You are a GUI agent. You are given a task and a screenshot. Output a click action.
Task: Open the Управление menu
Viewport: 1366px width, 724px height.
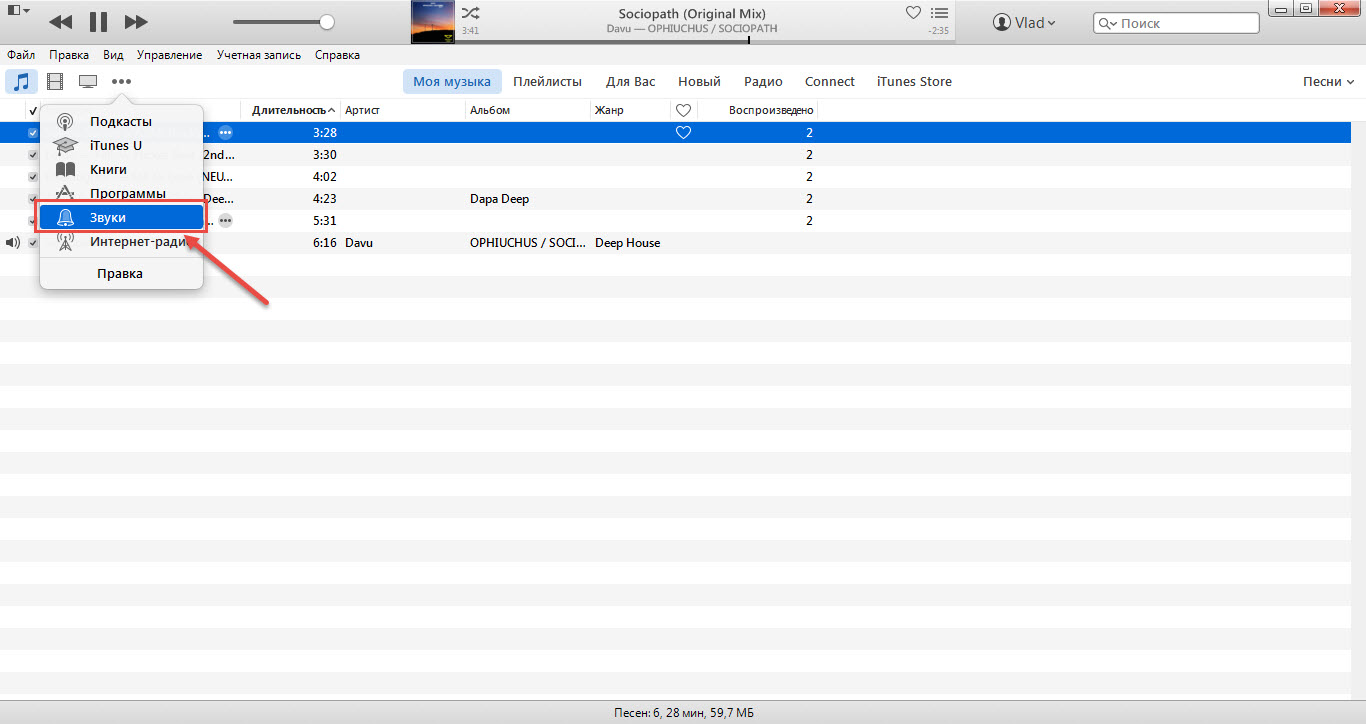click(x=169, y=55)
